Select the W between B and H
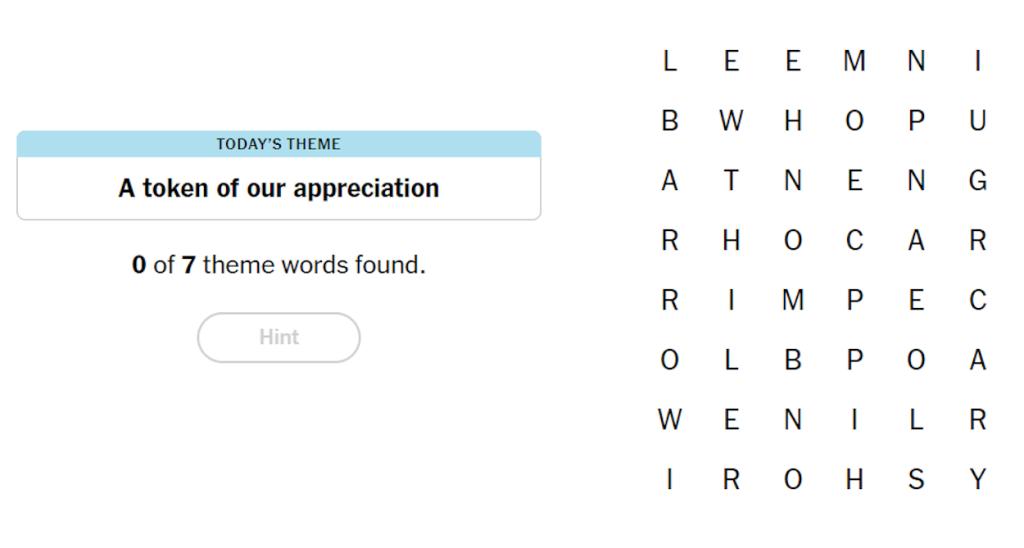 pyautogui.click(x=731, y=121)
